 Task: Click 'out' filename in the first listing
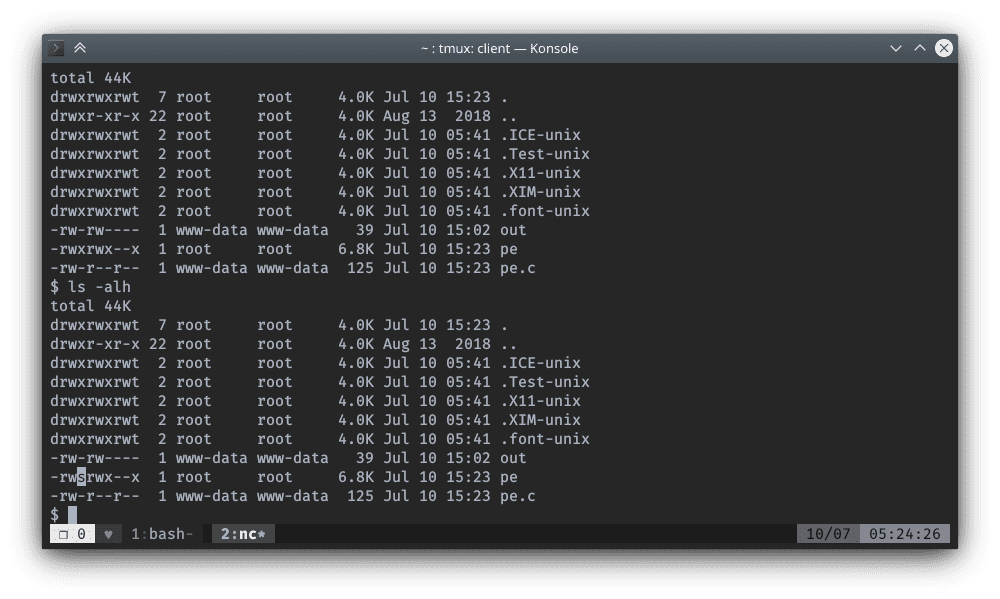pyautogui.click(x=513, y=230)
